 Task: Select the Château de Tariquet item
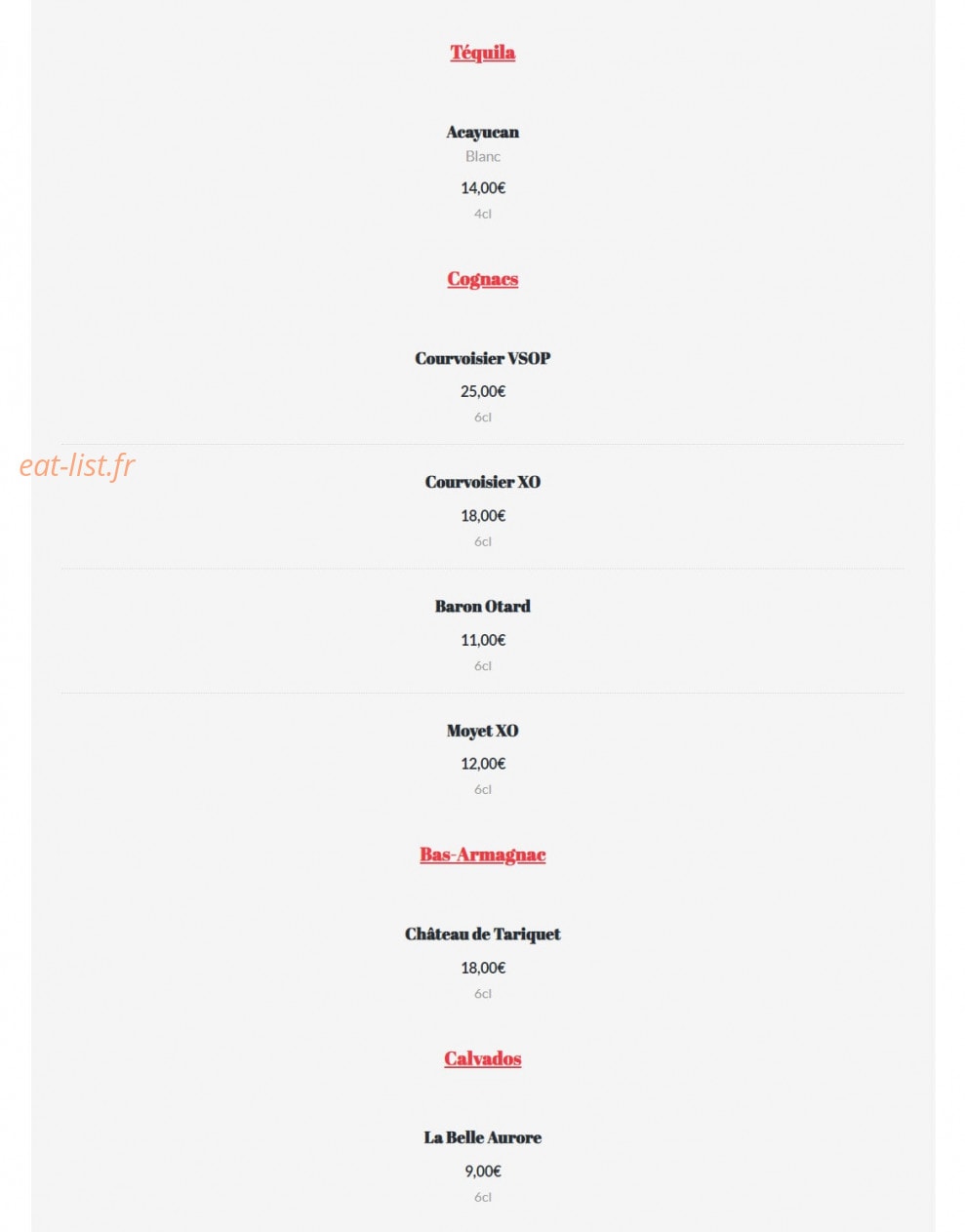tap(482, 934)
